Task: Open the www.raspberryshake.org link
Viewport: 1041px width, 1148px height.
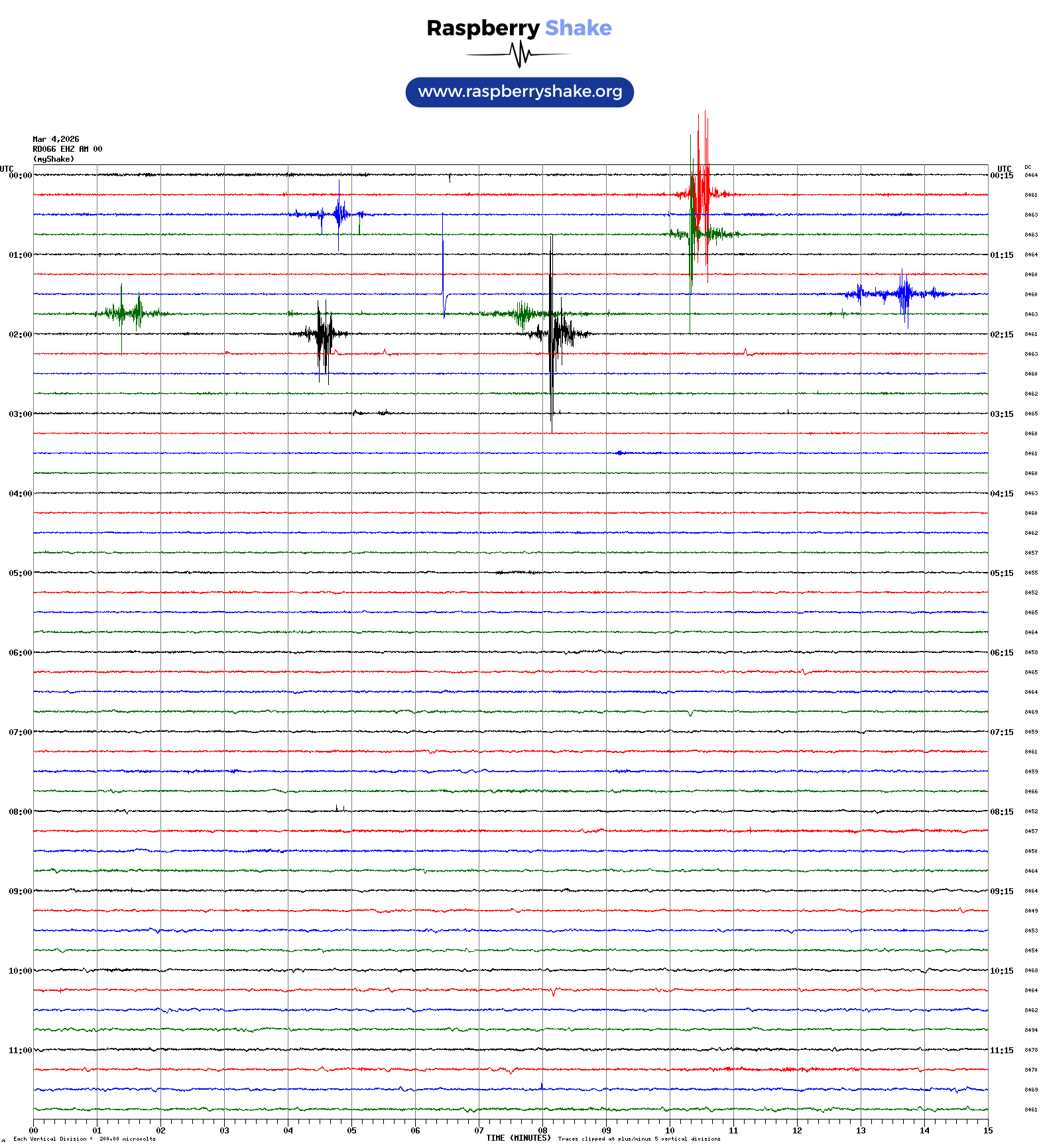Action: click(519, 92)
